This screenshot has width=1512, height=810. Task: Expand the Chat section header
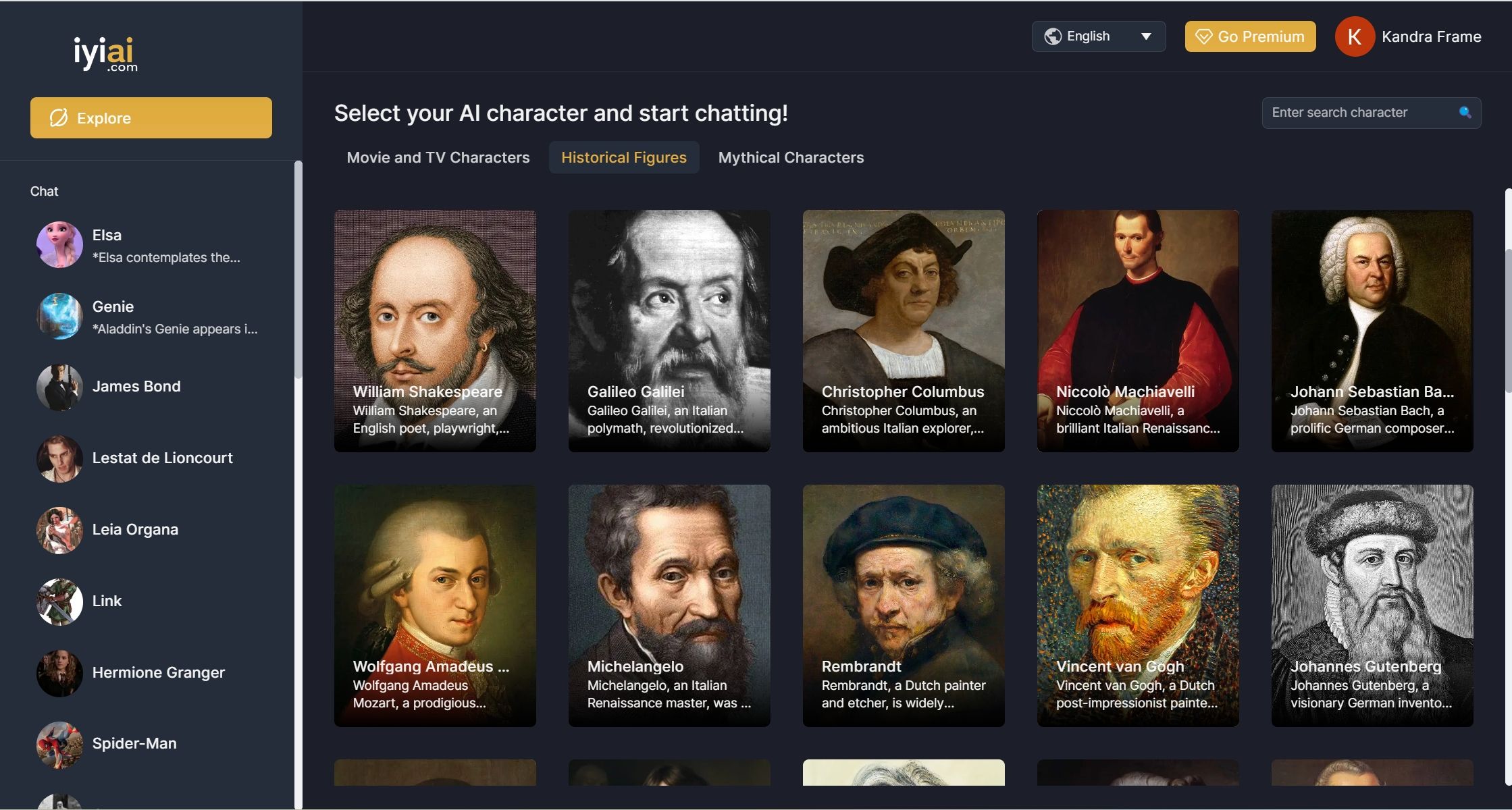coord(44,191)
